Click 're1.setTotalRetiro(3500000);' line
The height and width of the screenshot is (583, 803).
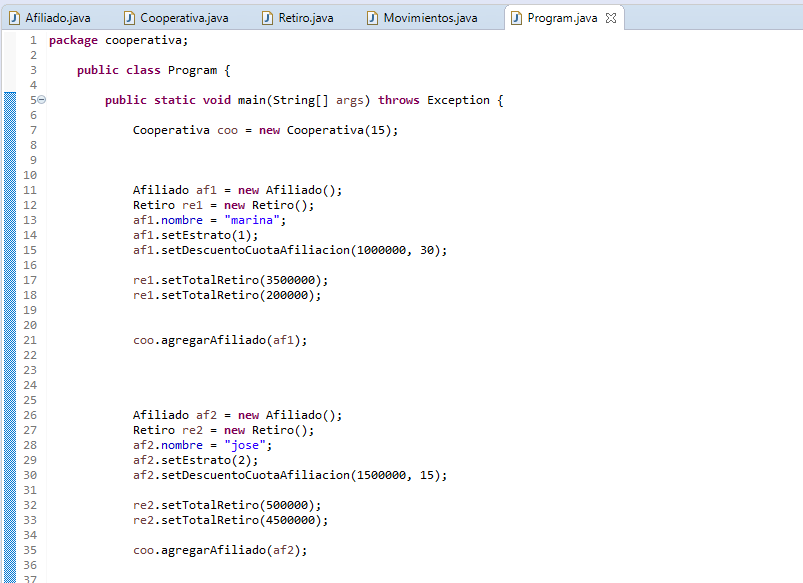pyautogui.click(x=230, y=280)
